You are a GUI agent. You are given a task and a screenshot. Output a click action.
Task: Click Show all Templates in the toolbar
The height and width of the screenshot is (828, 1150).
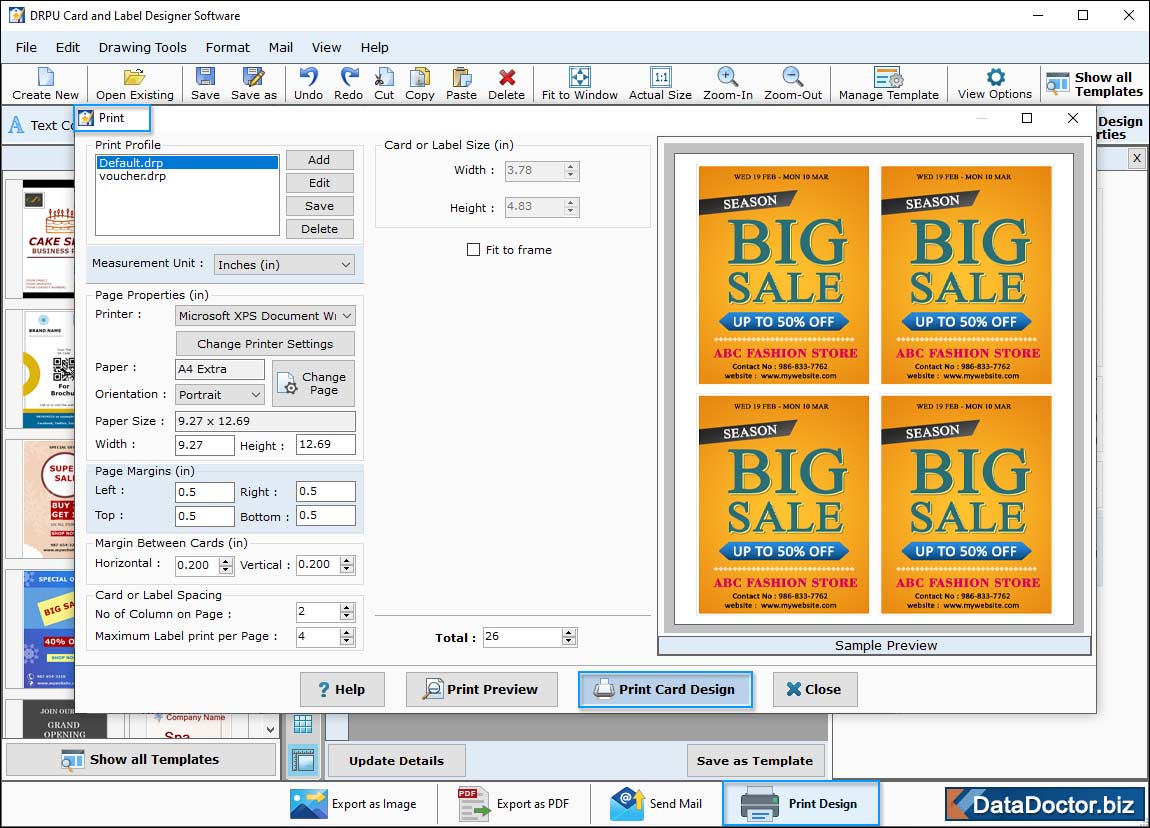(1094, 84)
